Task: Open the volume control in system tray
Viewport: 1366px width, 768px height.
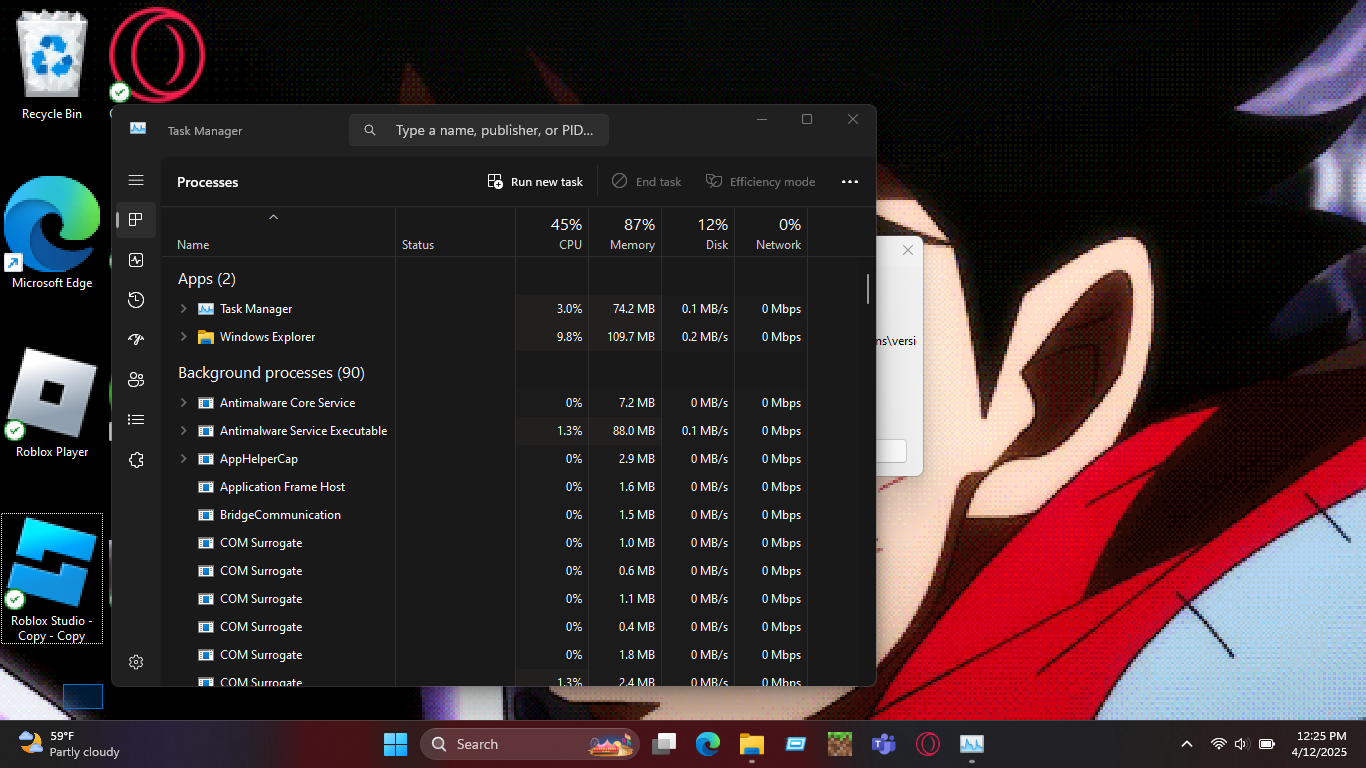Action: (x=1242, y=744)
